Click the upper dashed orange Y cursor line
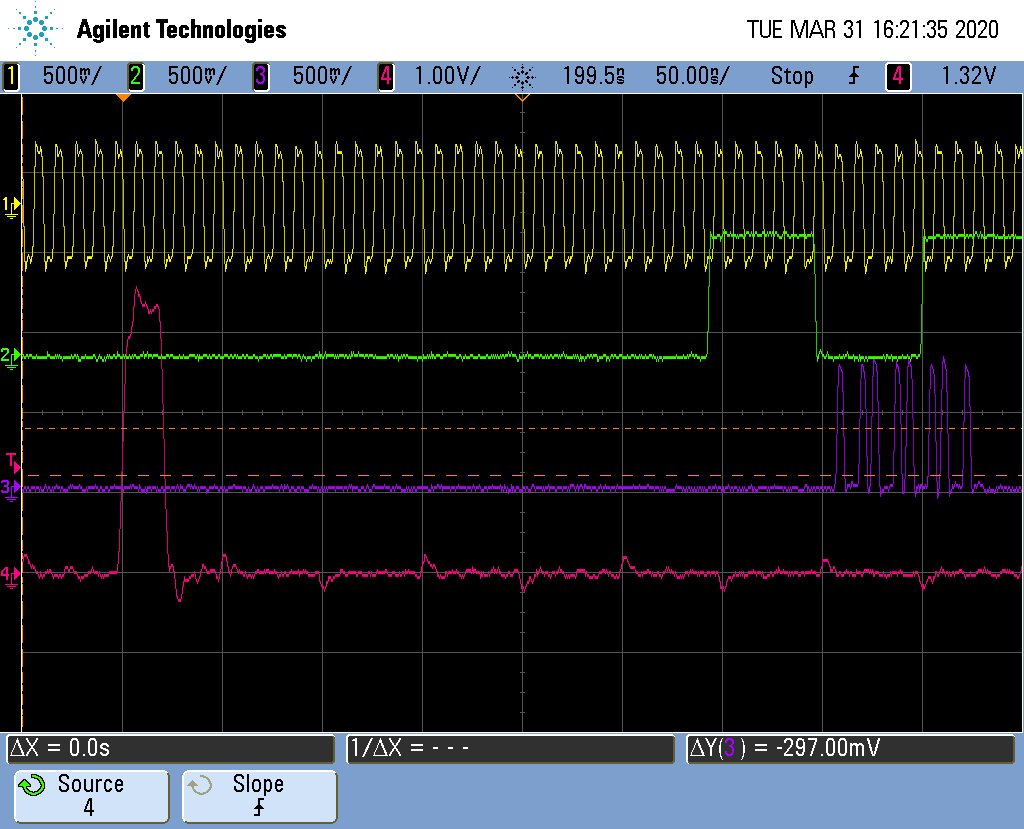1024x829 pixels. click(x=521, y=429)
